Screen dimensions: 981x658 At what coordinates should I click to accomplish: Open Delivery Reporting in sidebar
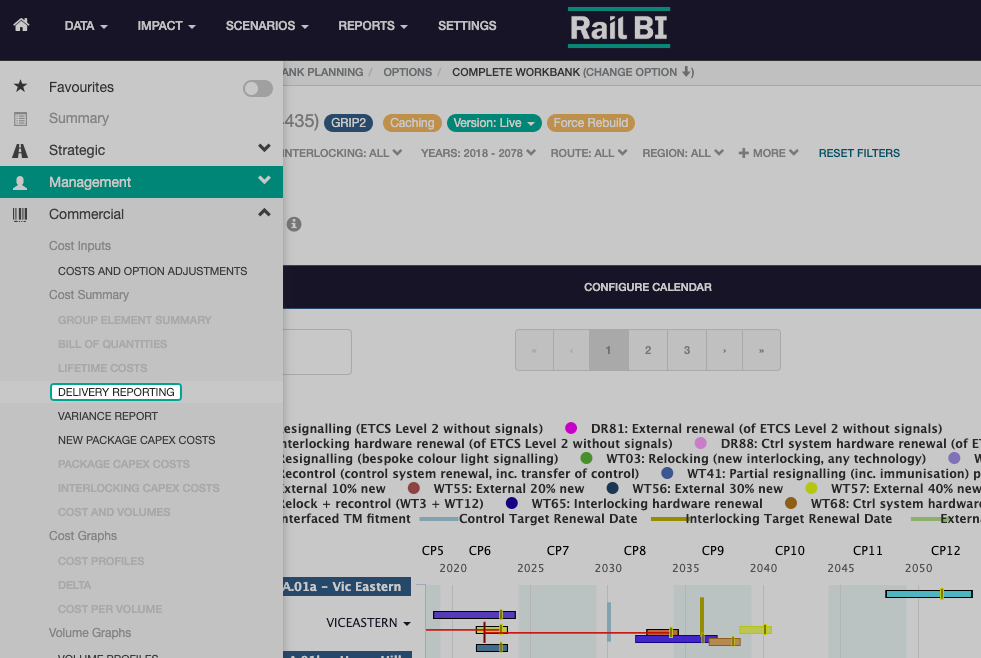pos(116,392)
